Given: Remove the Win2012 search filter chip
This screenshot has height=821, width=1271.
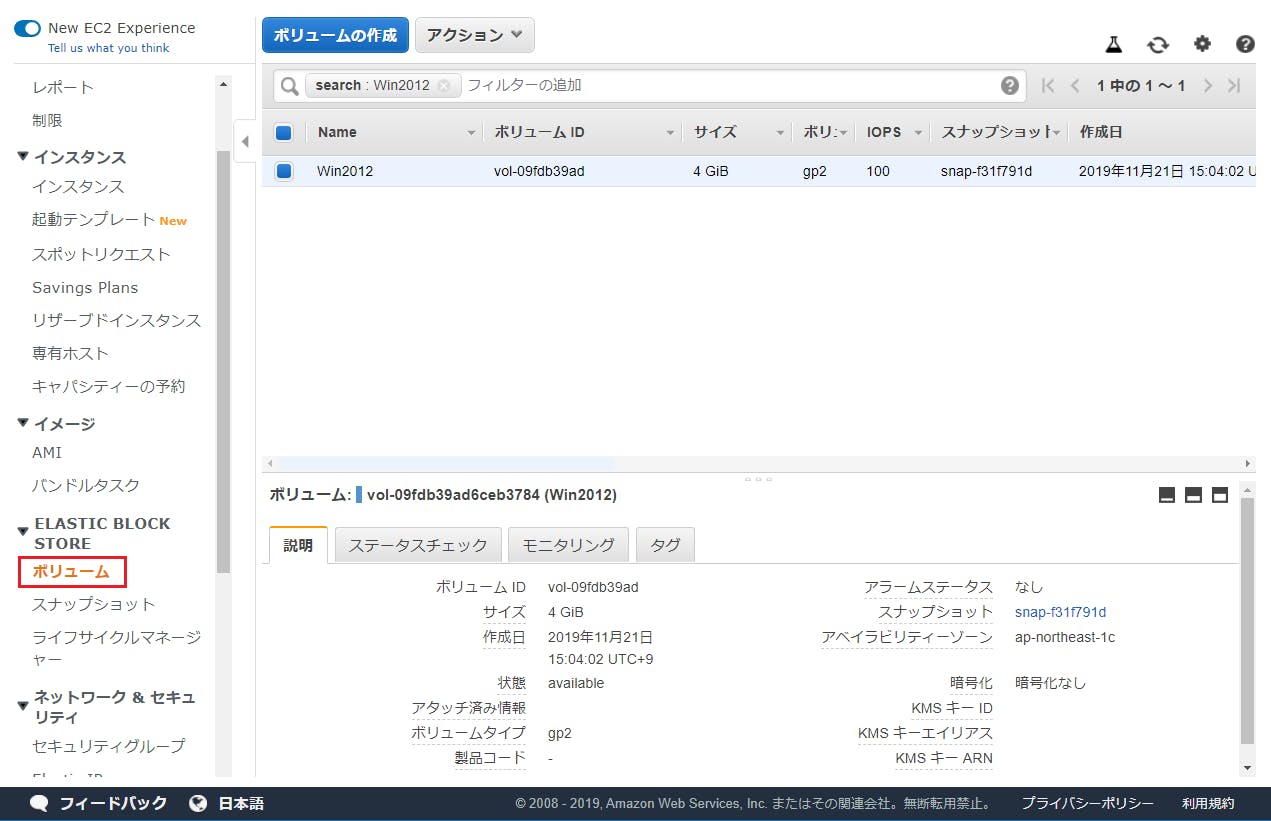Looking at the screenshot, I should click(444, 86).
